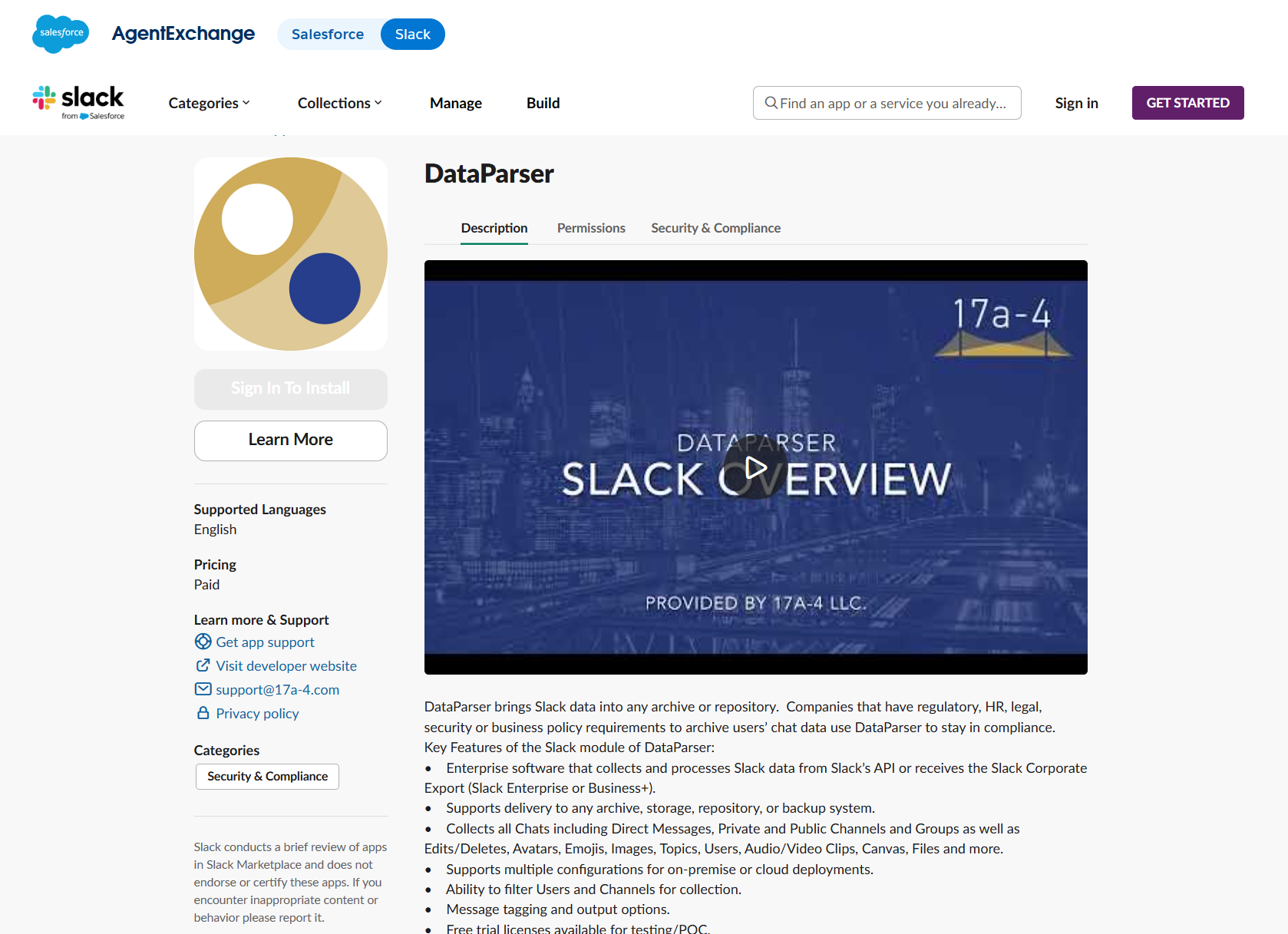
Task: Click the Sign in link
Action: tap(1076, 103)
